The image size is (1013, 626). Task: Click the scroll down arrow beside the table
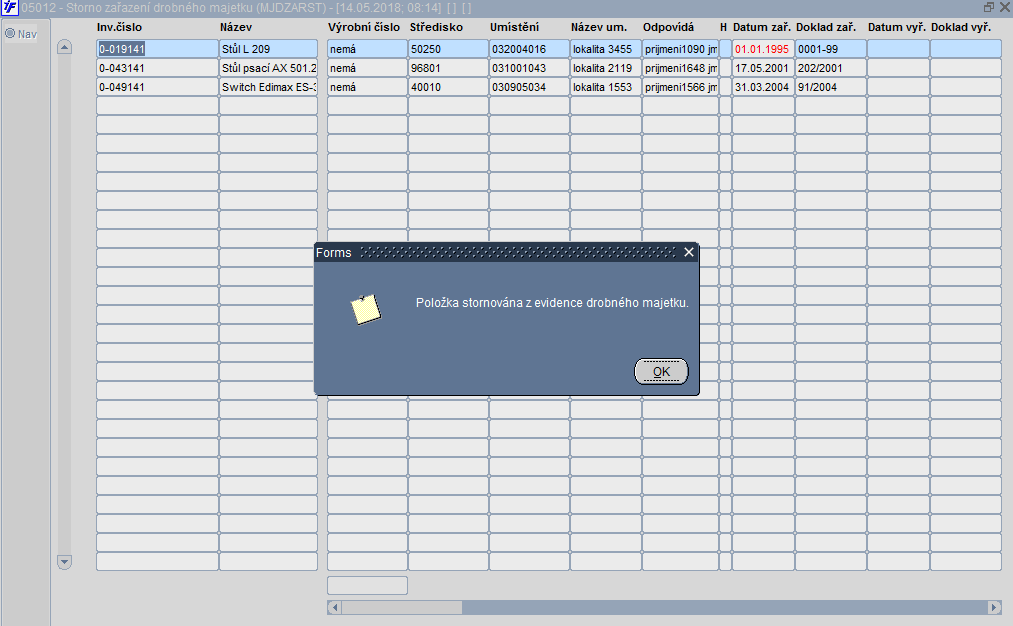click(64, 561)
